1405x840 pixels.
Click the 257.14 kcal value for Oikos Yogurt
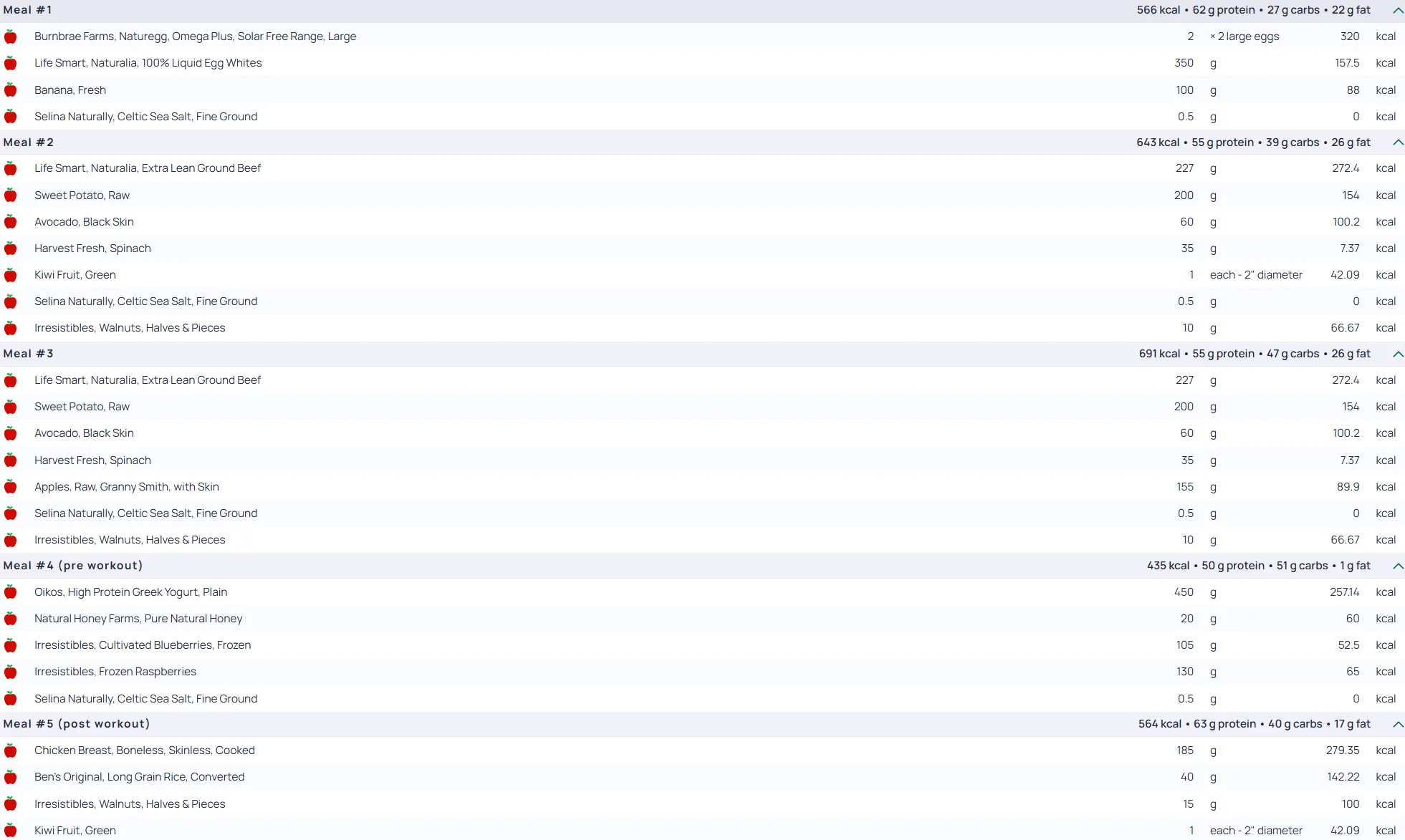coord(1344,592)
